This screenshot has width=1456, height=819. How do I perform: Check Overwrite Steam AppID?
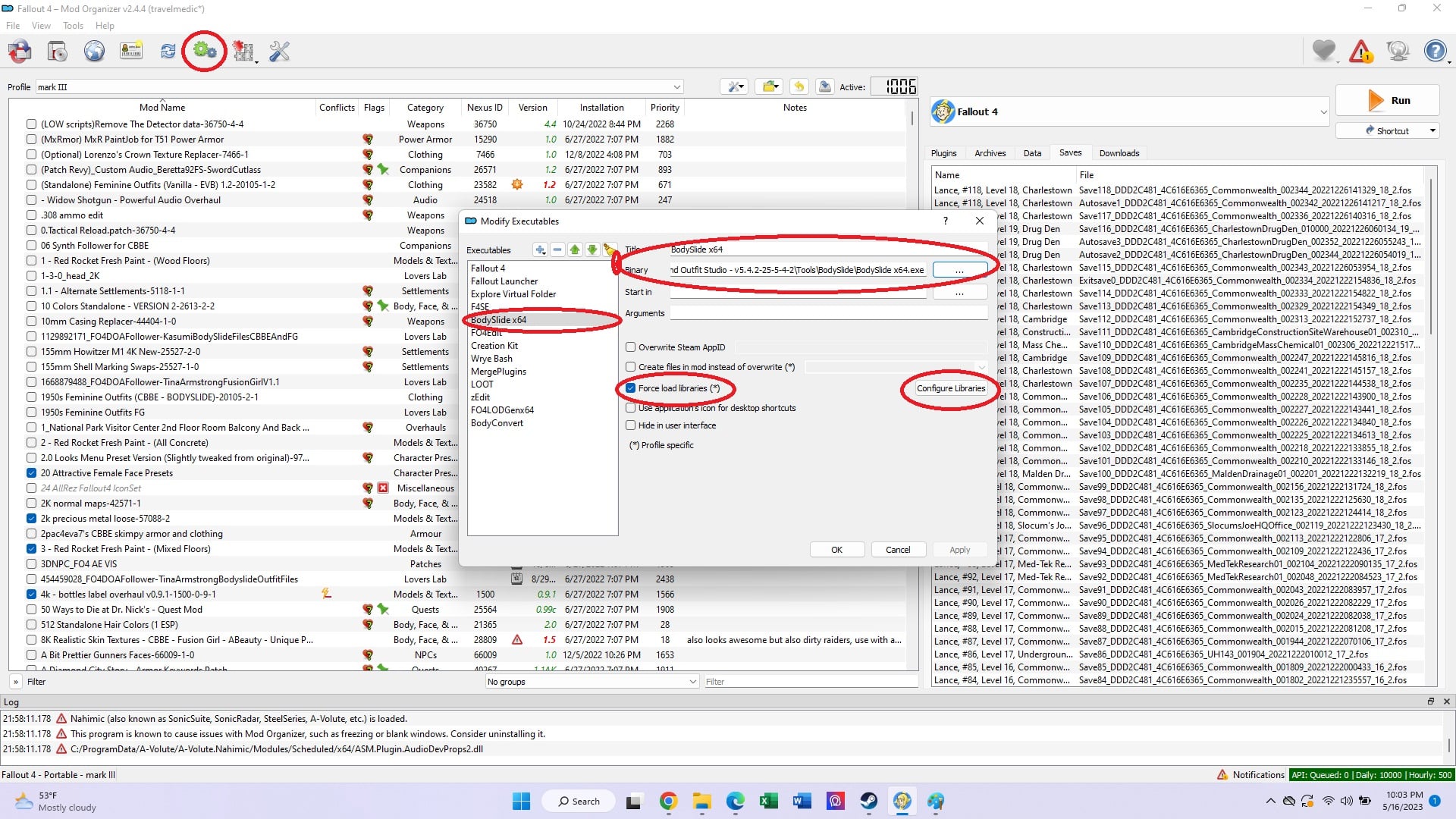click(x=631, y=347)
